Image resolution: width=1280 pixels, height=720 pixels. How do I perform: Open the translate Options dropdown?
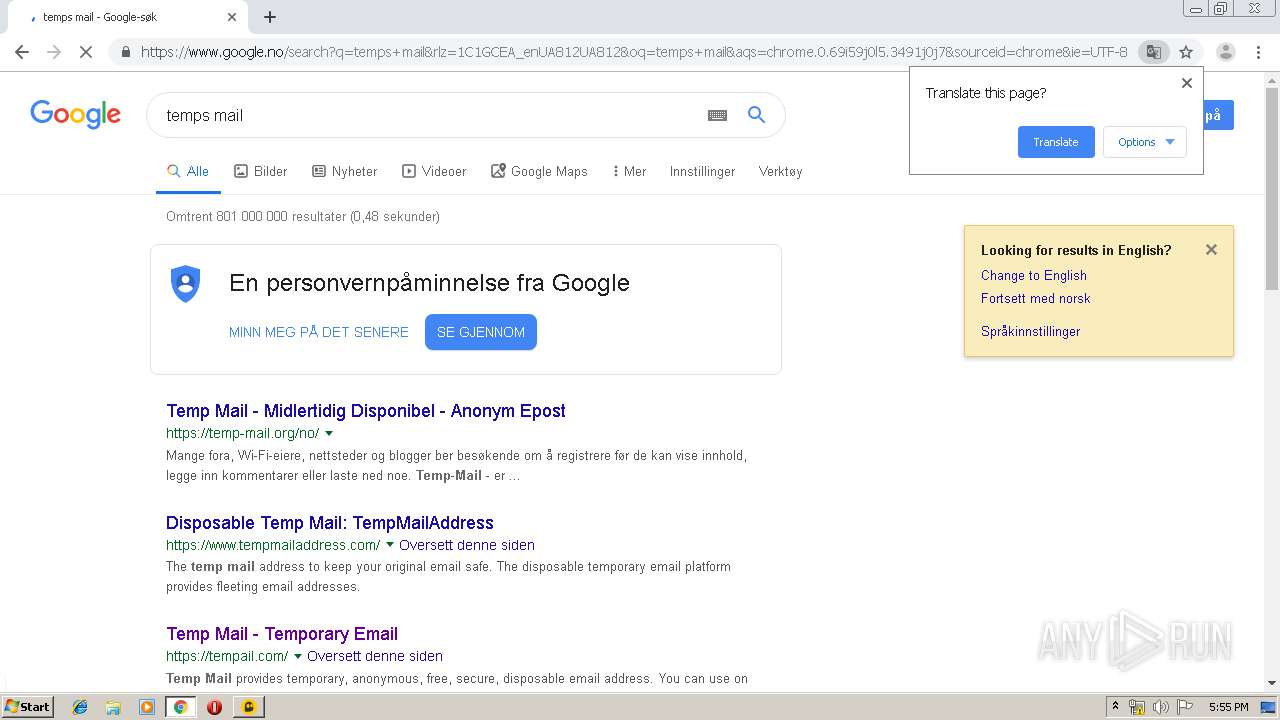pos(1145,142)
